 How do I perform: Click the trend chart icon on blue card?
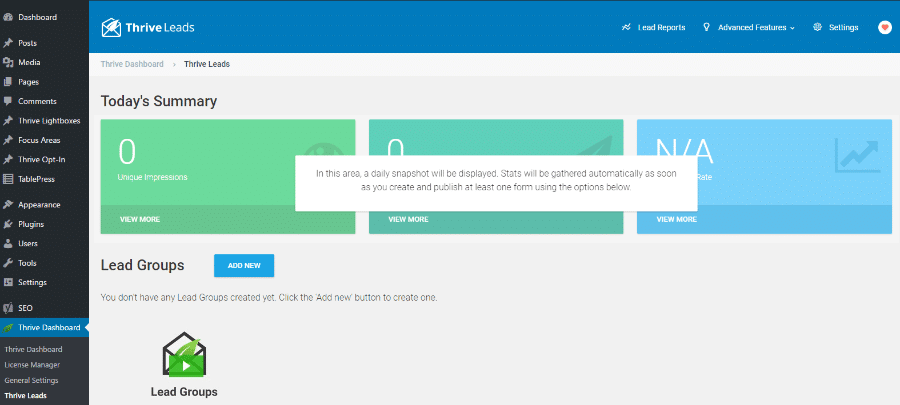click(857, 156)
